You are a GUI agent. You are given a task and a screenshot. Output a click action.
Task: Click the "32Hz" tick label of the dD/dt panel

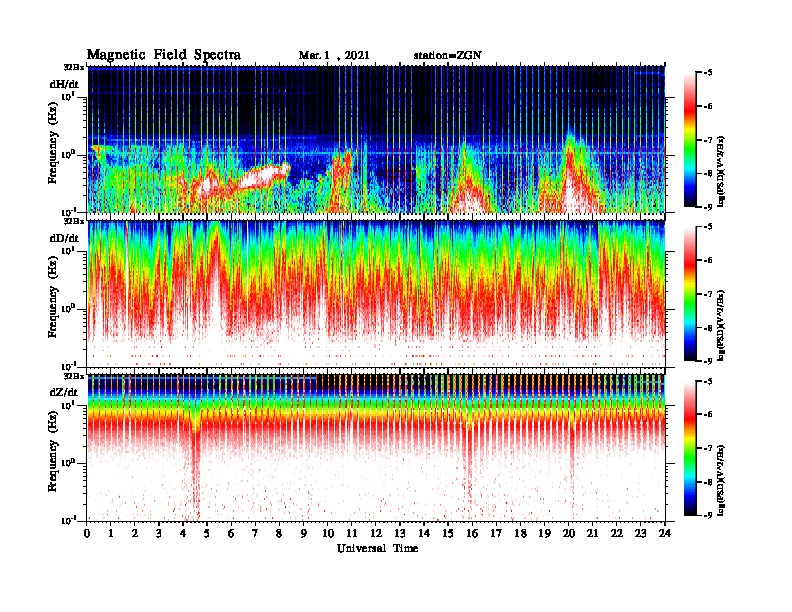click(73, 221)
